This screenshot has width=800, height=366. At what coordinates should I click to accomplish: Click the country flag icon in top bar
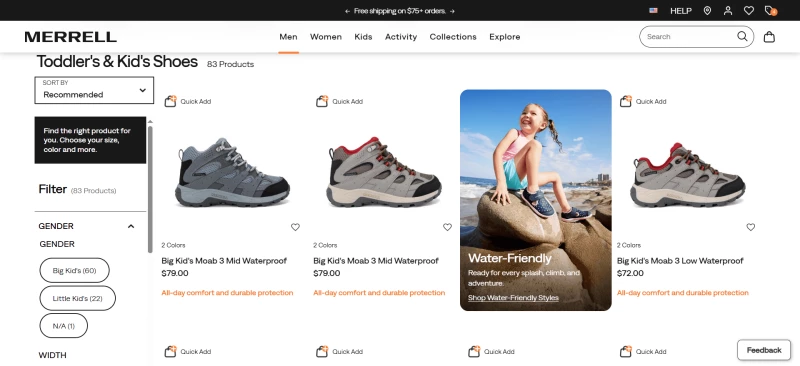(x=653, y=10)
